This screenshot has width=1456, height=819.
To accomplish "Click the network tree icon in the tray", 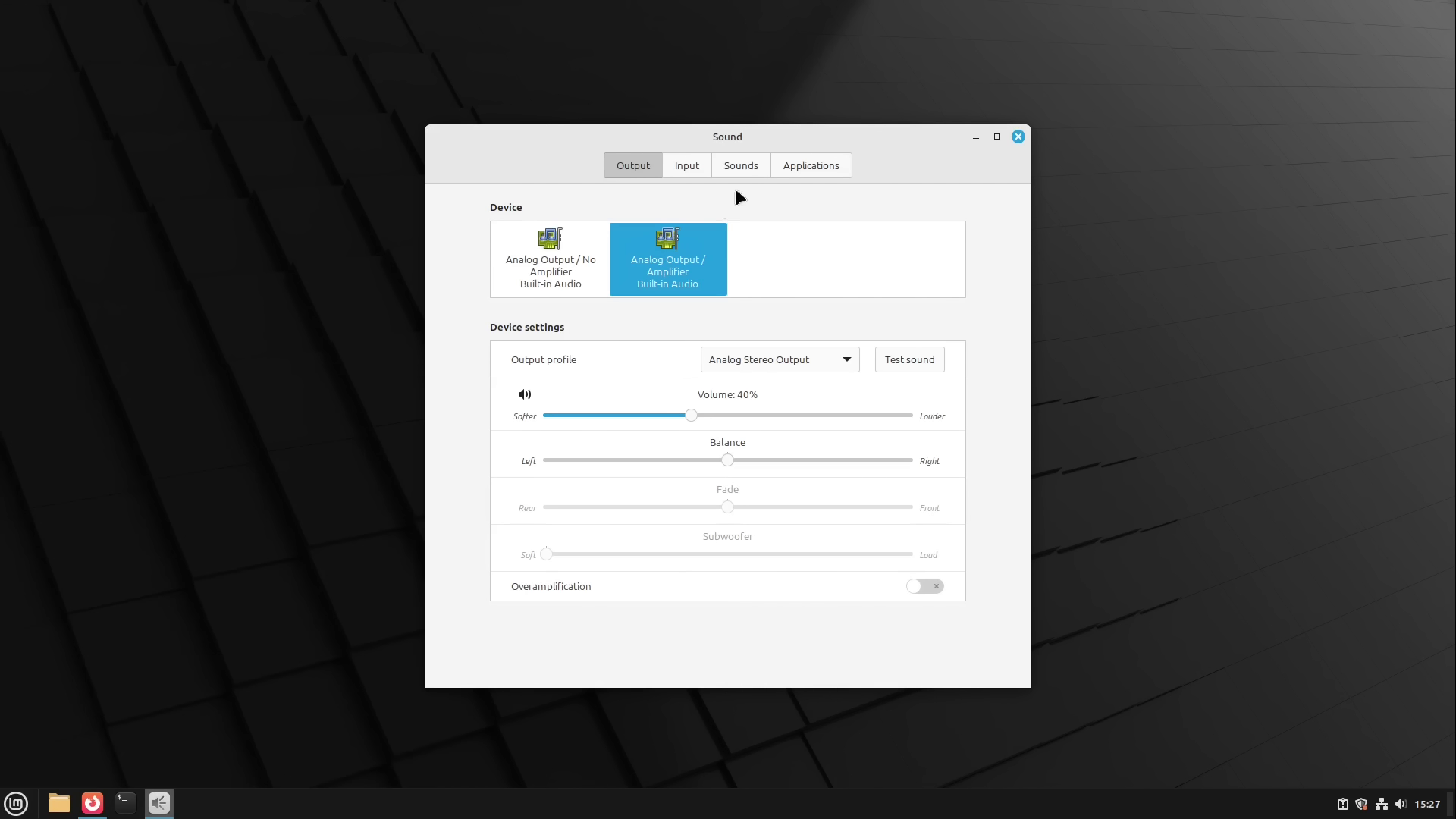I will [1380, 804].
